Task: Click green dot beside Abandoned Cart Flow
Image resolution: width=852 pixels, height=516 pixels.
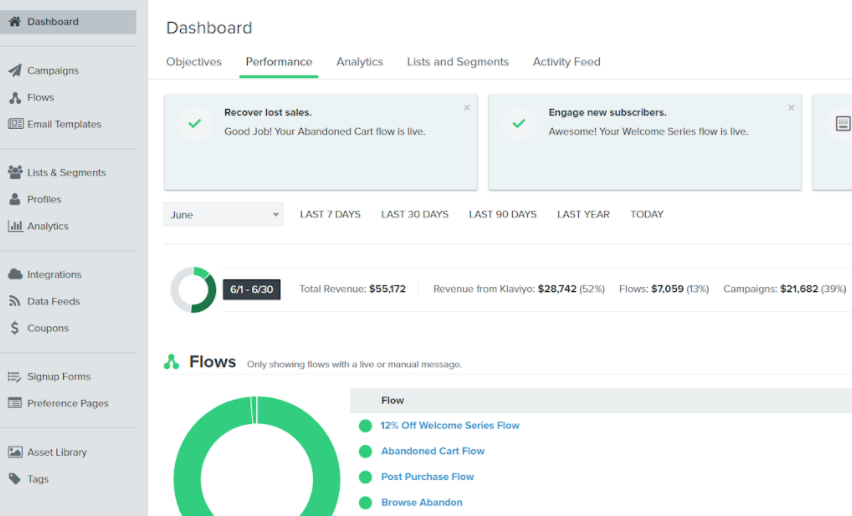Action: coord(365,451)
